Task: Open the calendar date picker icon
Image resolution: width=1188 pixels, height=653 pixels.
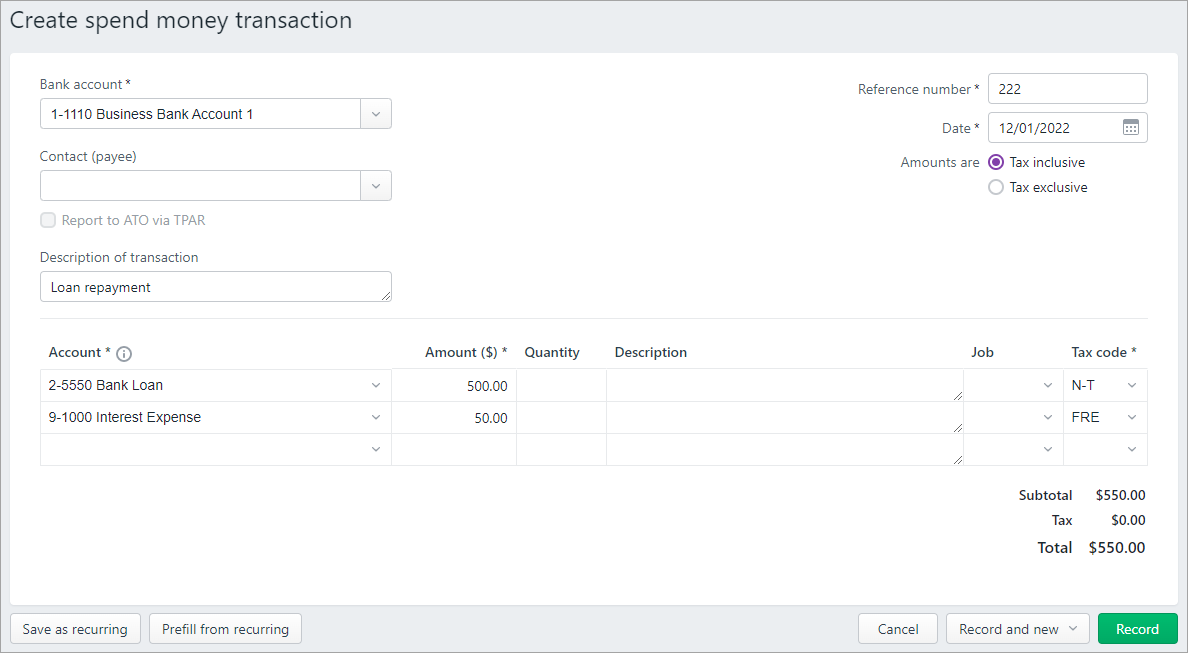Action: click(1131, 127)
